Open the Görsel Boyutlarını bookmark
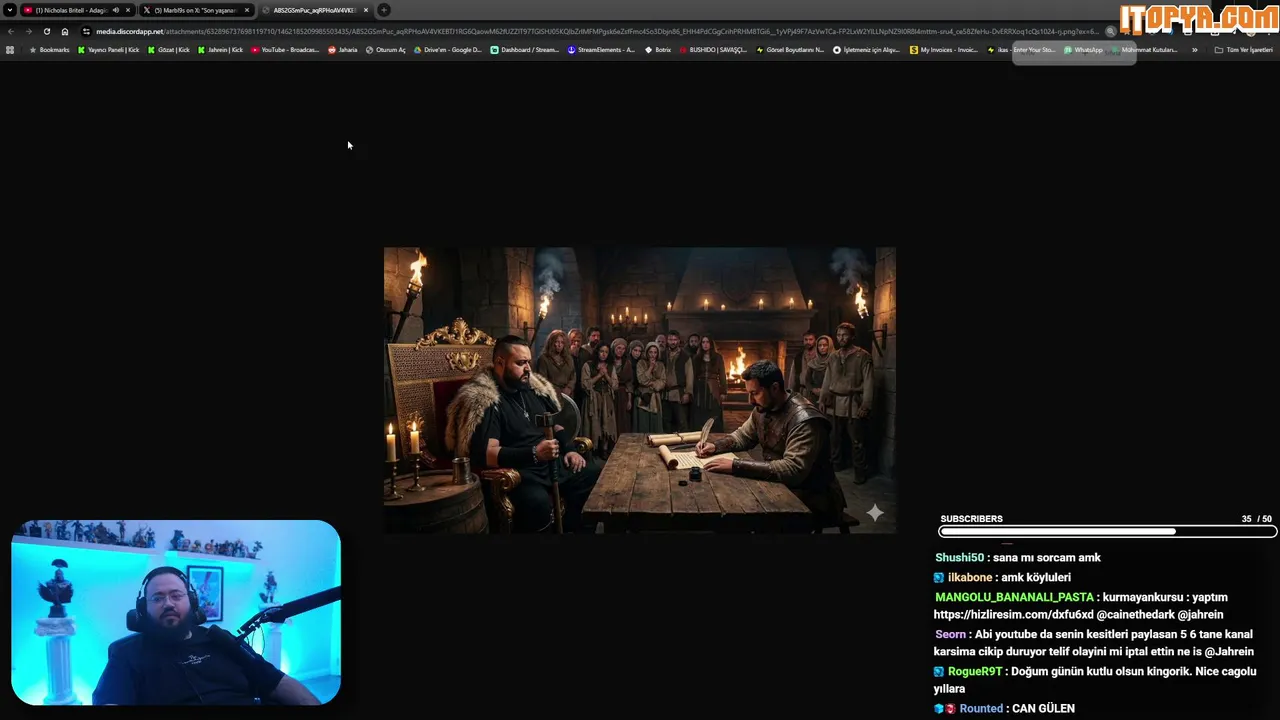 tap(790, 49)
